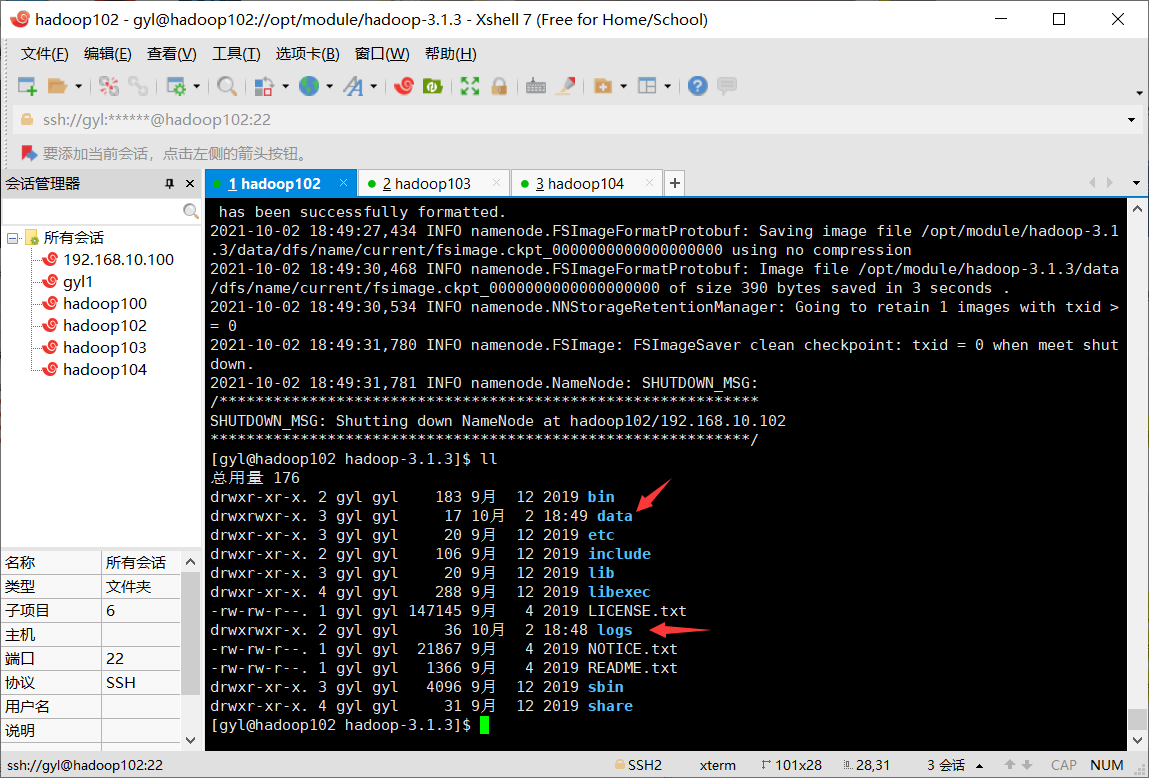Click the address bar ssh://gyl field
Viewport: 1149px width, 778px height.
click(572, 119)
